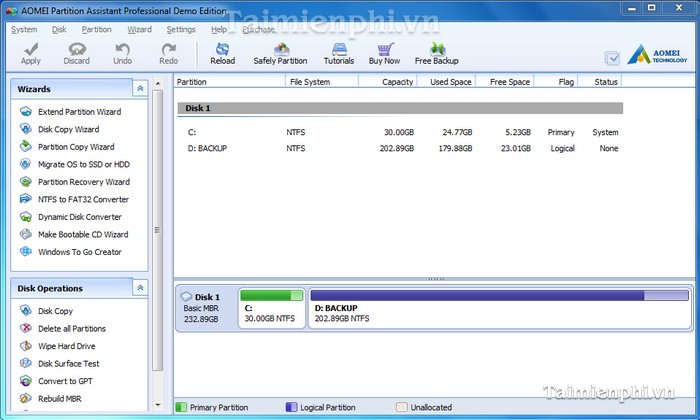Select the D: BACKUP block in disk map
700x420 pixels.
tap(500, 308)
